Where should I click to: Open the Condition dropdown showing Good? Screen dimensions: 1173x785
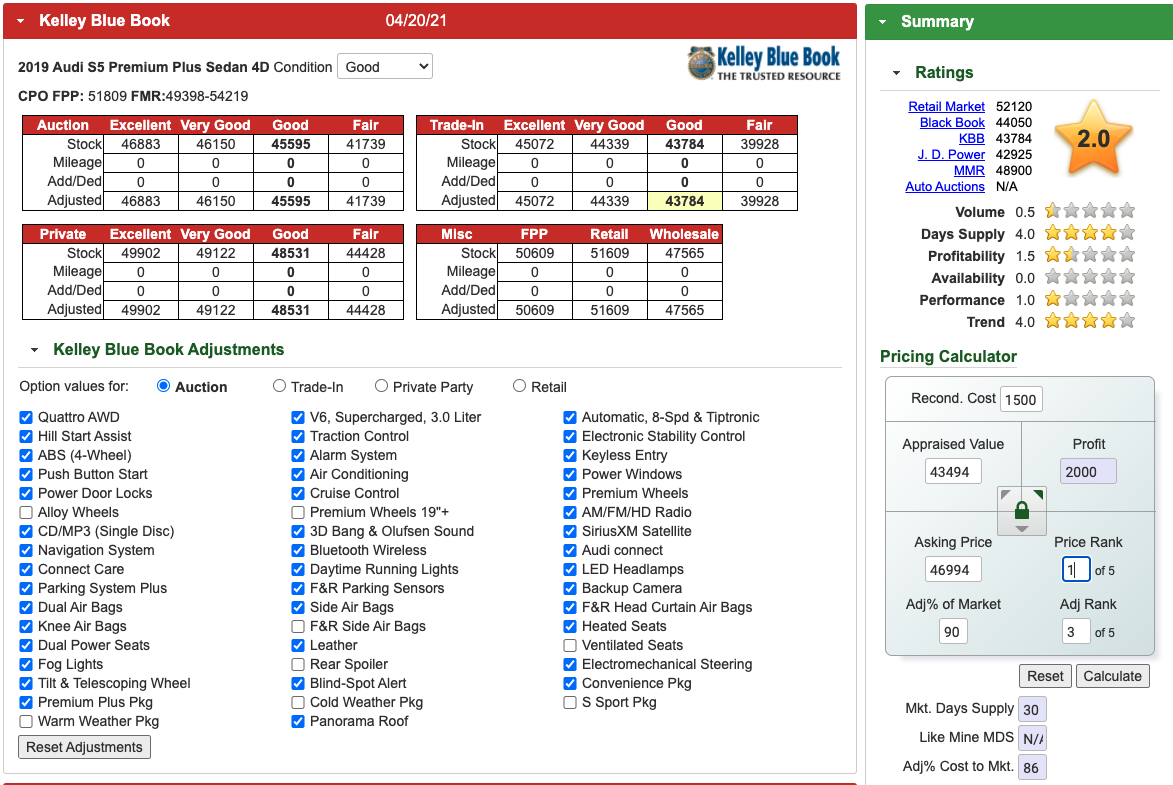point(384,65)
